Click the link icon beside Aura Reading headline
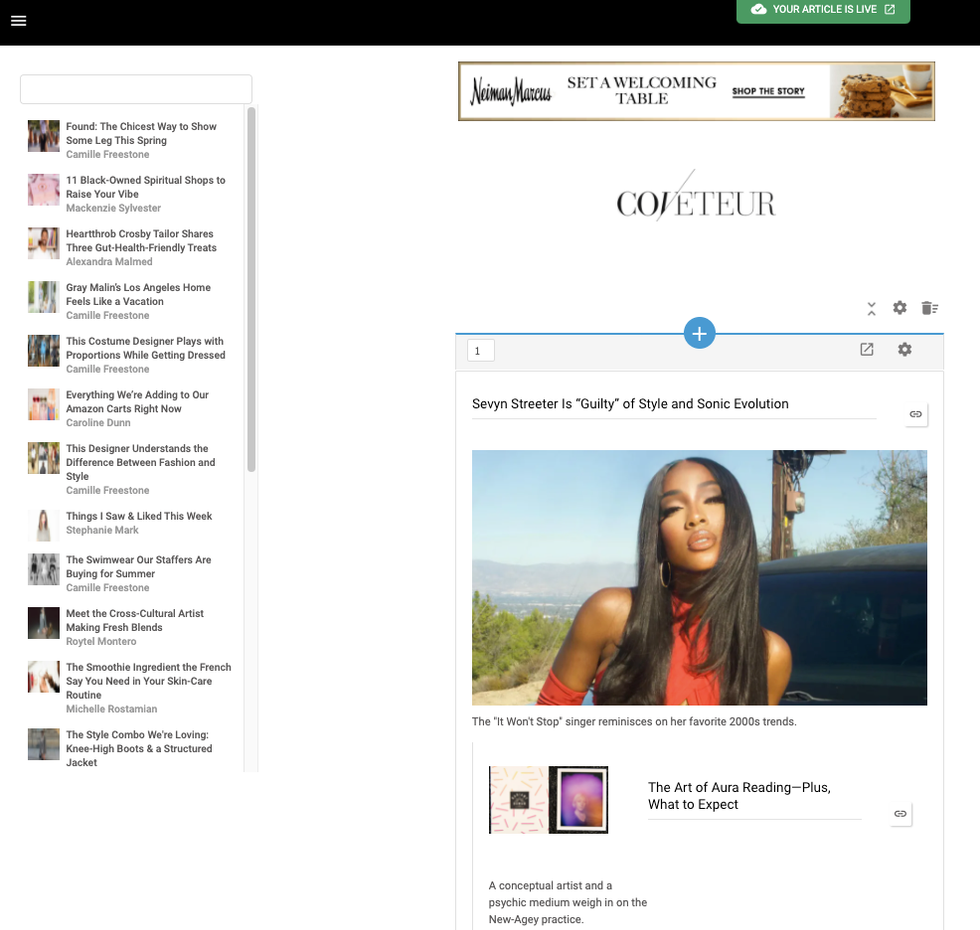Screen dimensions: 980x930 (900, 814)
